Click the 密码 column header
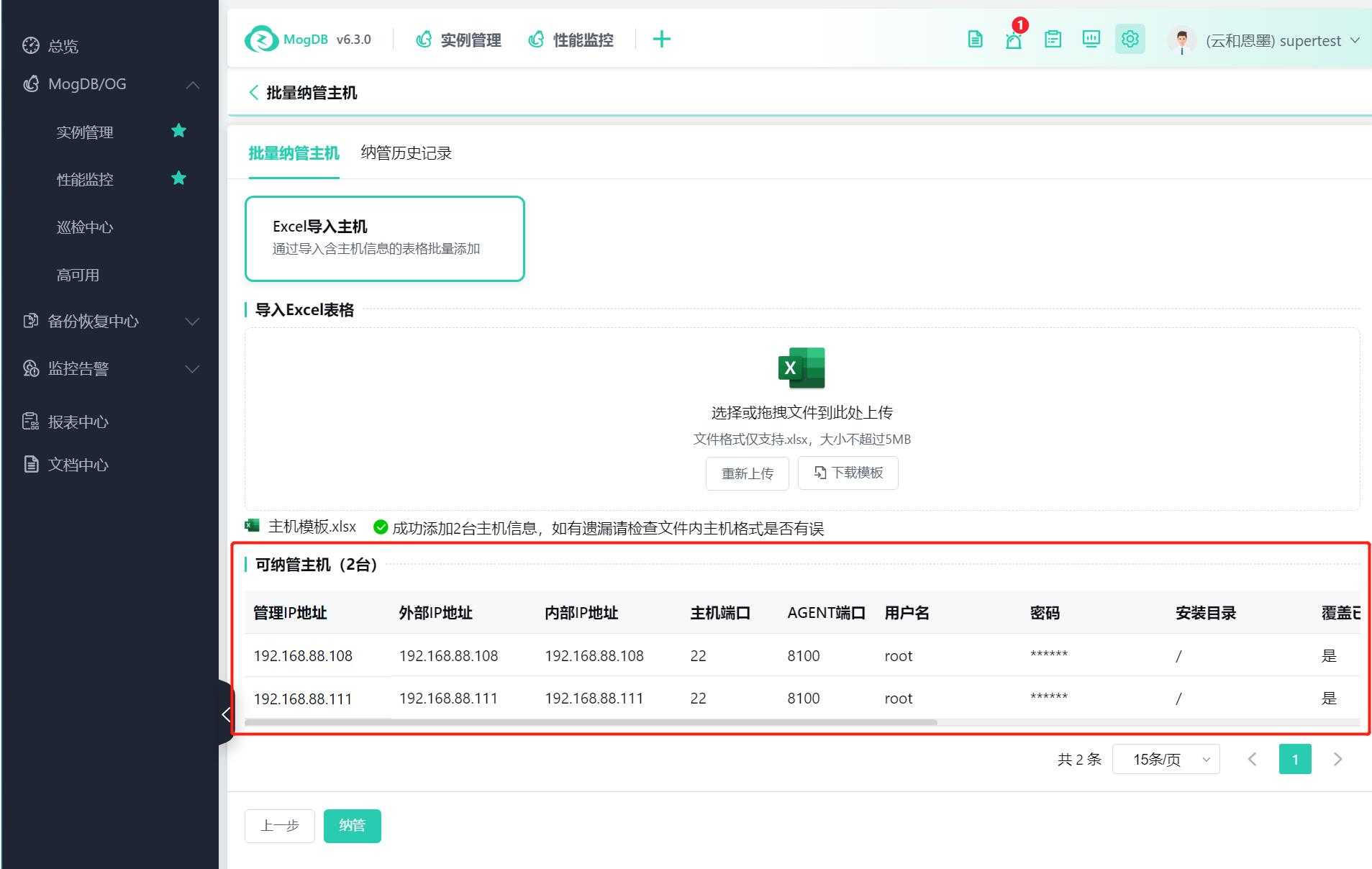 click(x=1045, y=613)
